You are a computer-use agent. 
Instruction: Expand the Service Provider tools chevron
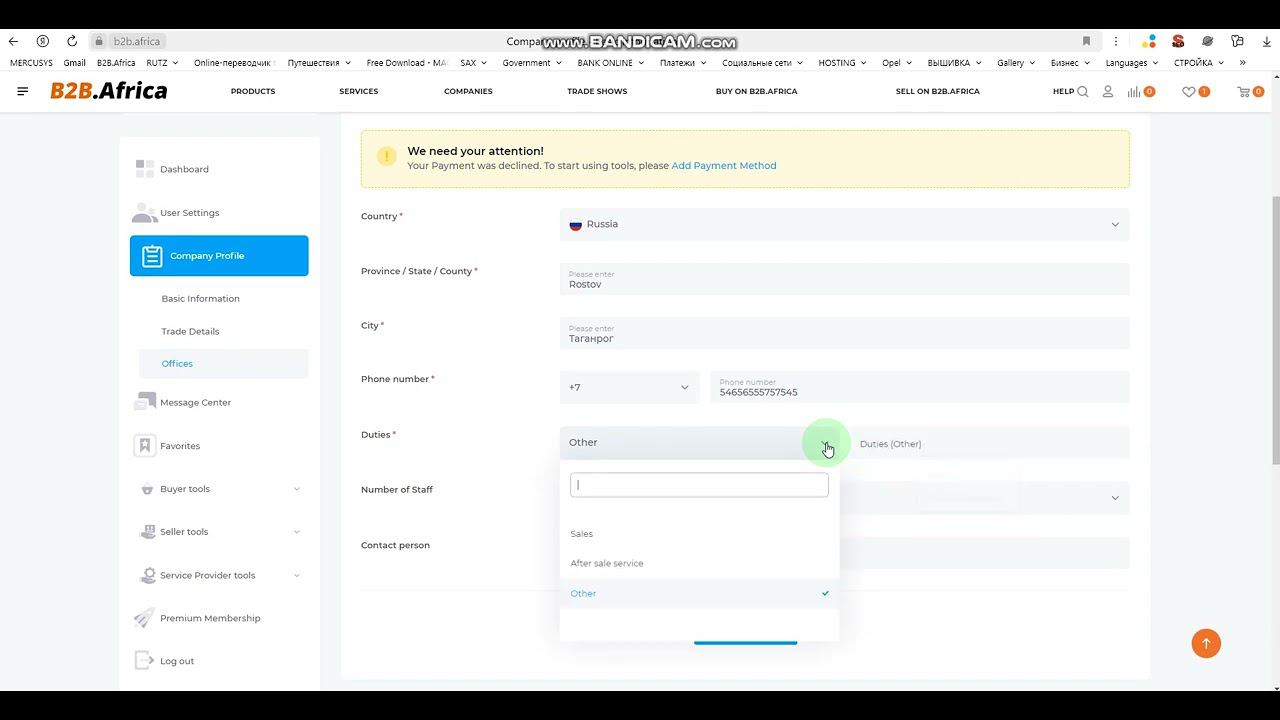click(297, 575)
